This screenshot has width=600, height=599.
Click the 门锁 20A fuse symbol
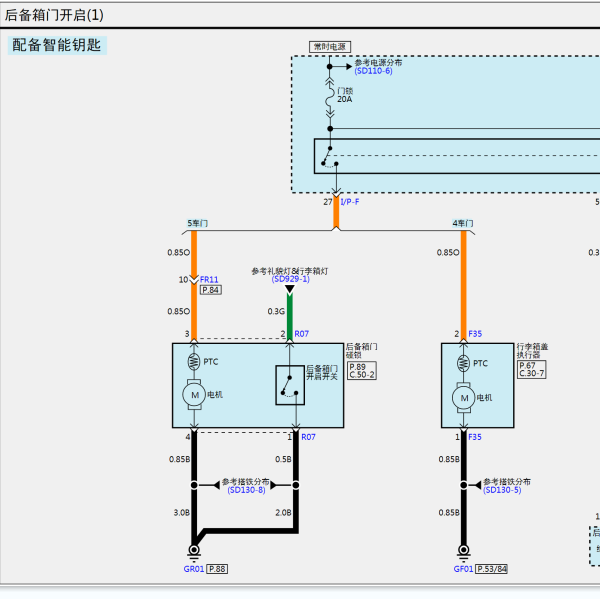(330, 98)
